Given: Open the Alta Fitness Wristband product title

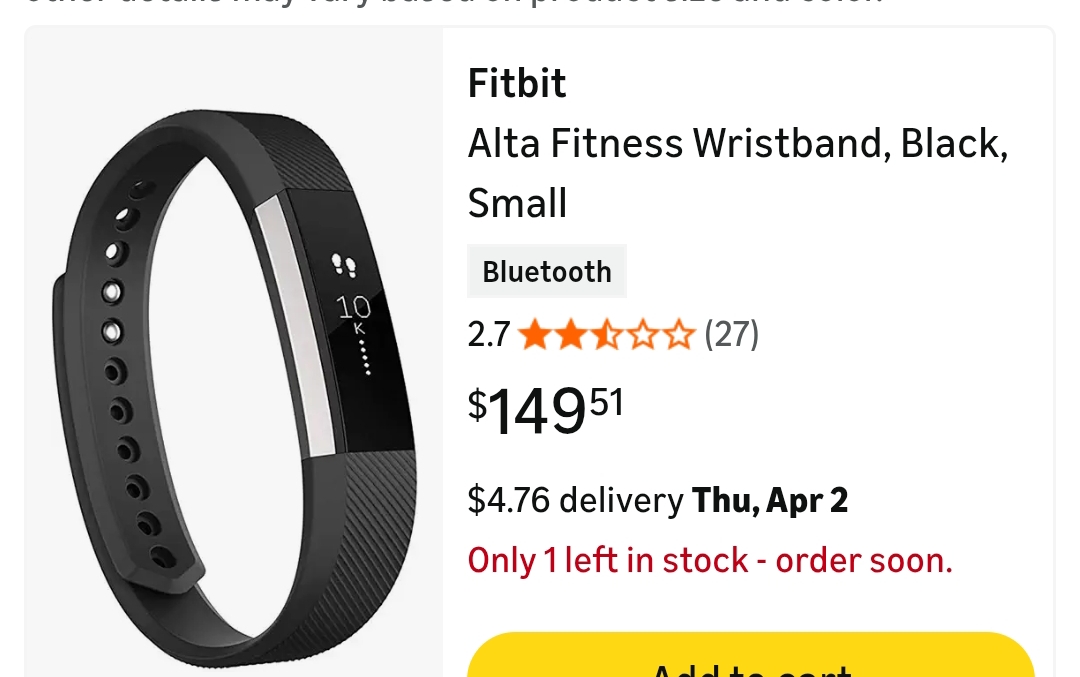Looking at the screenshot, I should click(738, 173).
